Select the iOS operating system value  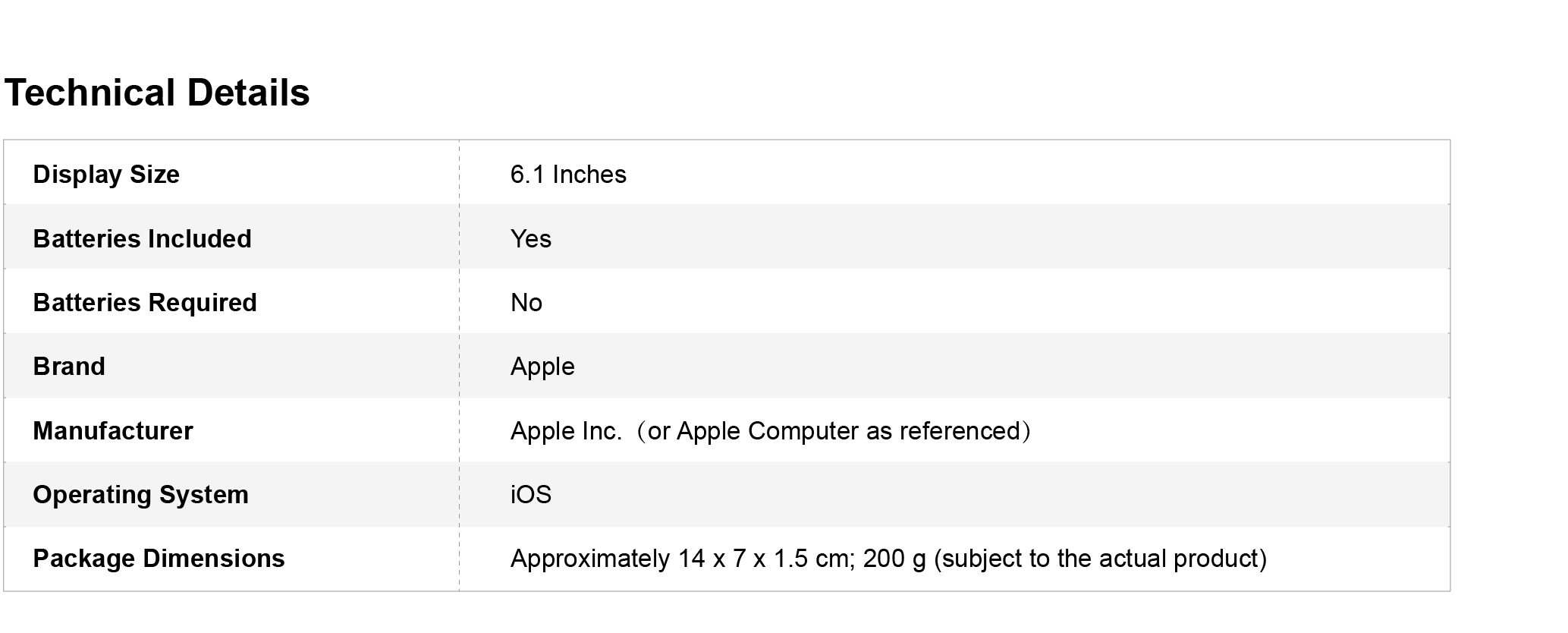tap(530, 495)
